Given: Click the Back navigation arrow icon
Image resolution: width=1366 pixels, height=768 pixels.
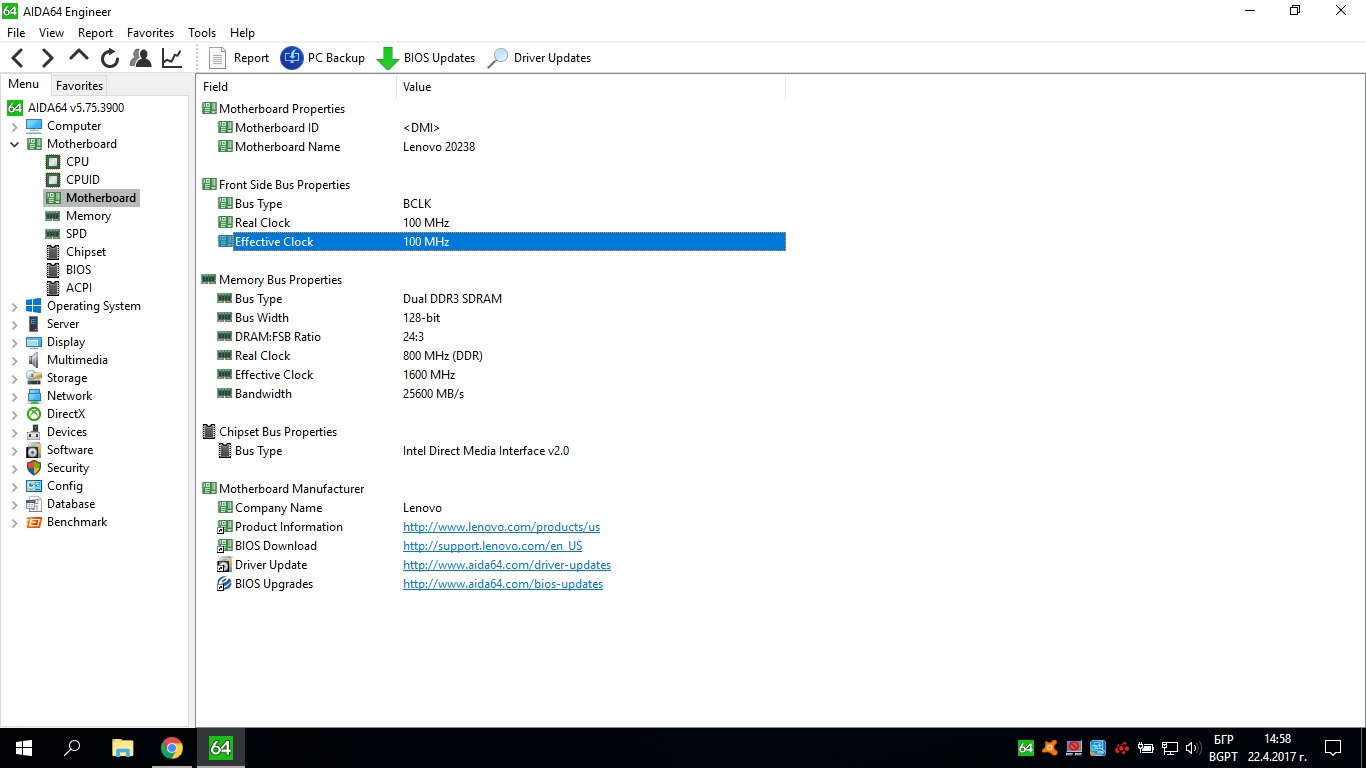Looking at the screenshot, I should (x=17, y=58).
